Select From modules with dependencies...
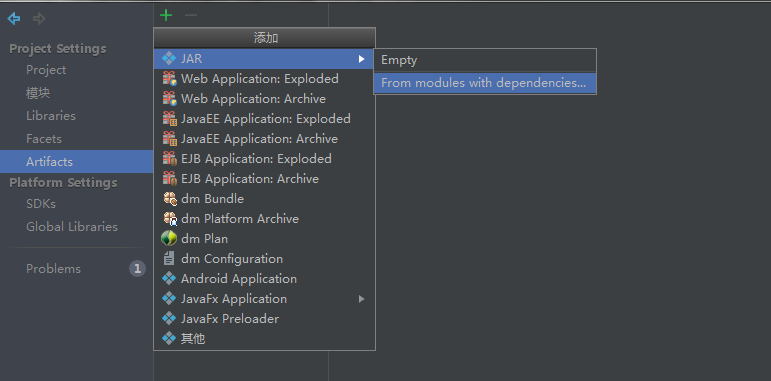The height and width of the screenshot is (381, 771). tap(485, 83)
